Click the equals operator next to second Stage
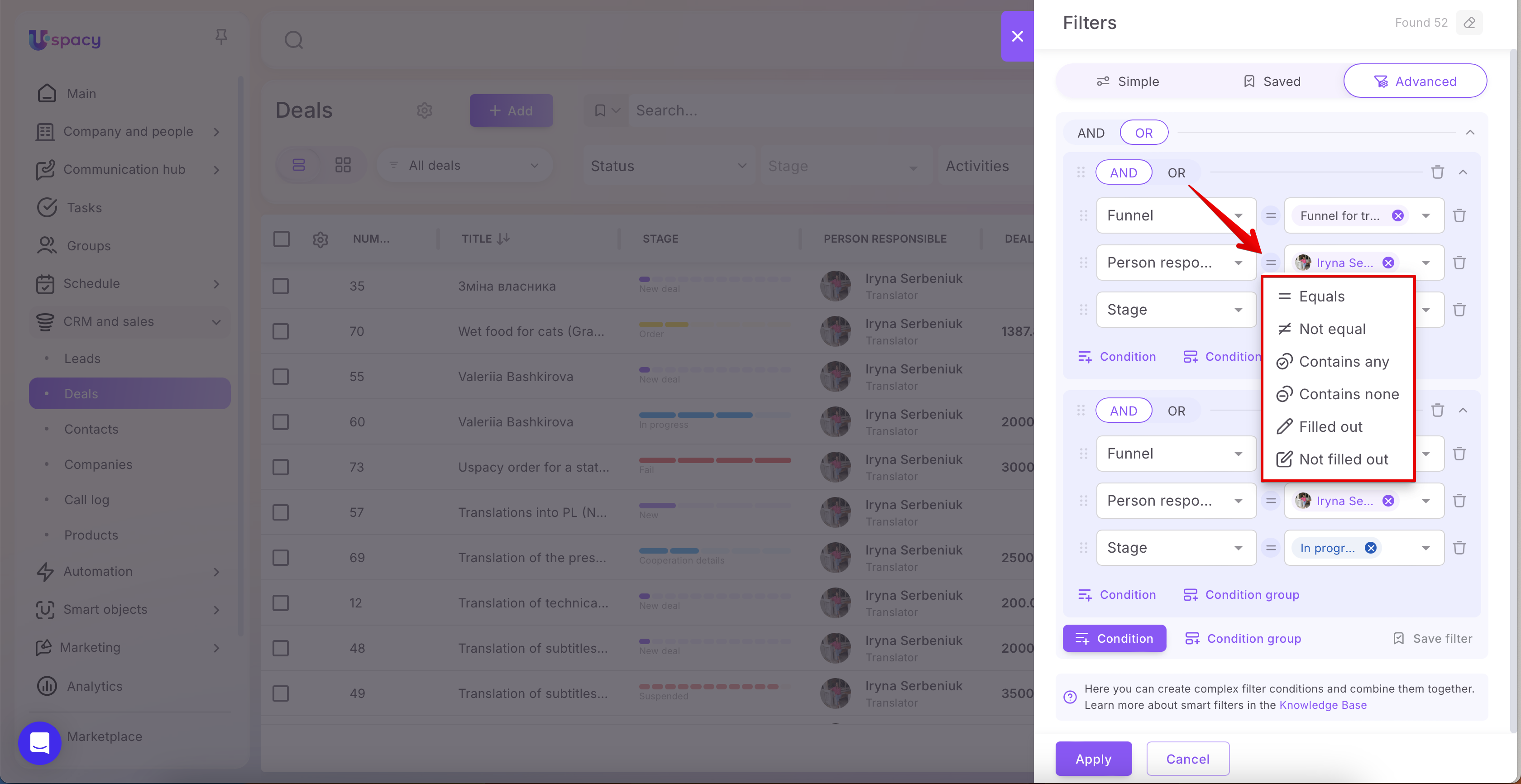The height and width of the screenshot is (784, 1521). click(1271, 548)
